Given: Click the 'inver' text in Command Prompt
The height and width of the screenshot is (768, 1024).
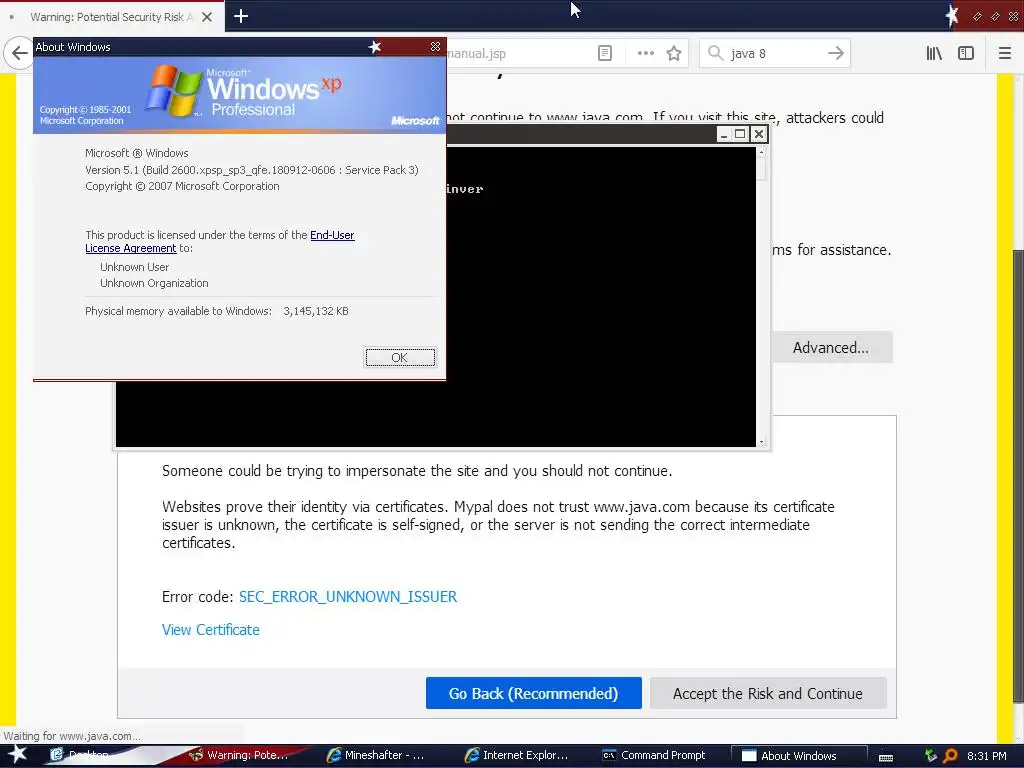Looking at the screenshot, I should (465, 189).
